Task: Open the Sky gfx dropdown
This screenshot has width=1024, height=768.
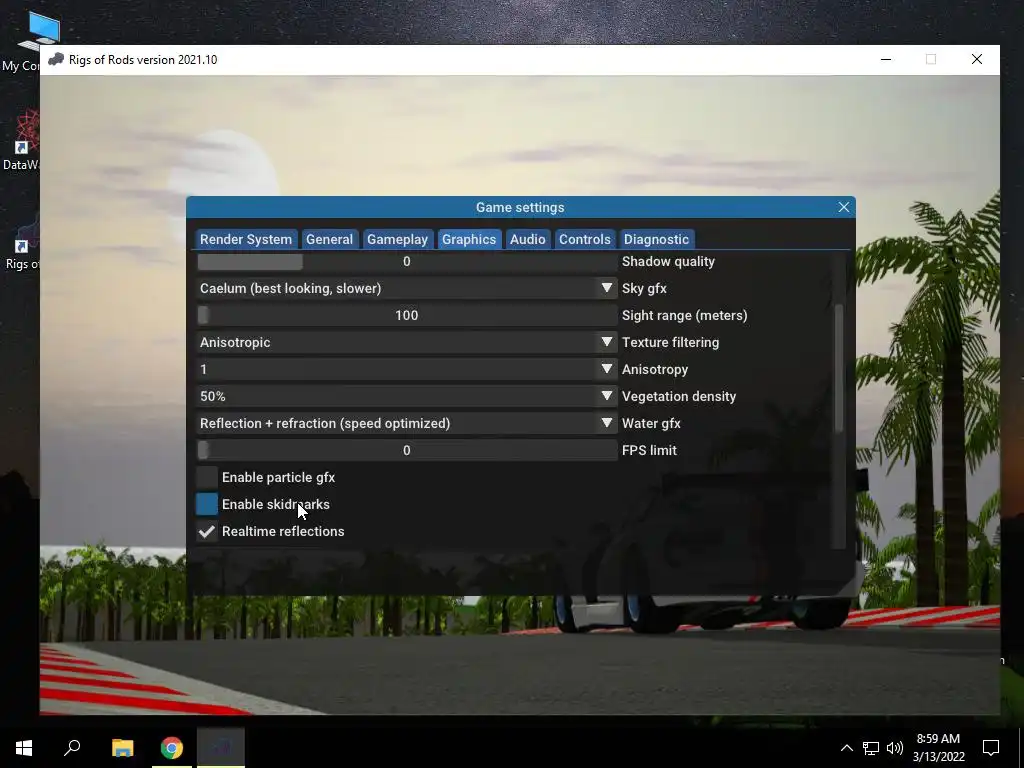Action: (406, 288)
